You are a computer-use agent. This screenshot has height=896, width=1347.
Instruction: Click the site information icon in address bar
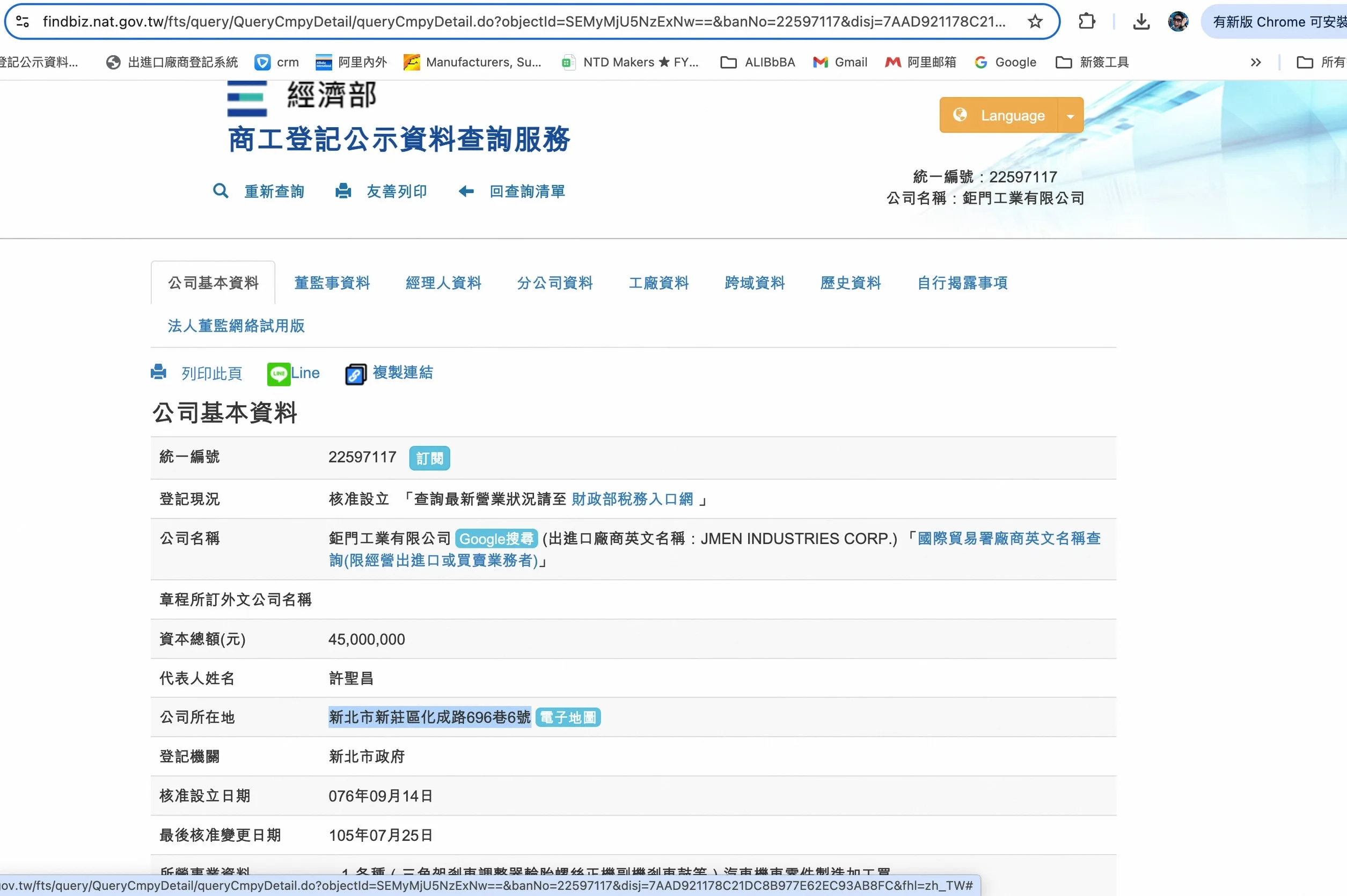[x=23, y=21]
